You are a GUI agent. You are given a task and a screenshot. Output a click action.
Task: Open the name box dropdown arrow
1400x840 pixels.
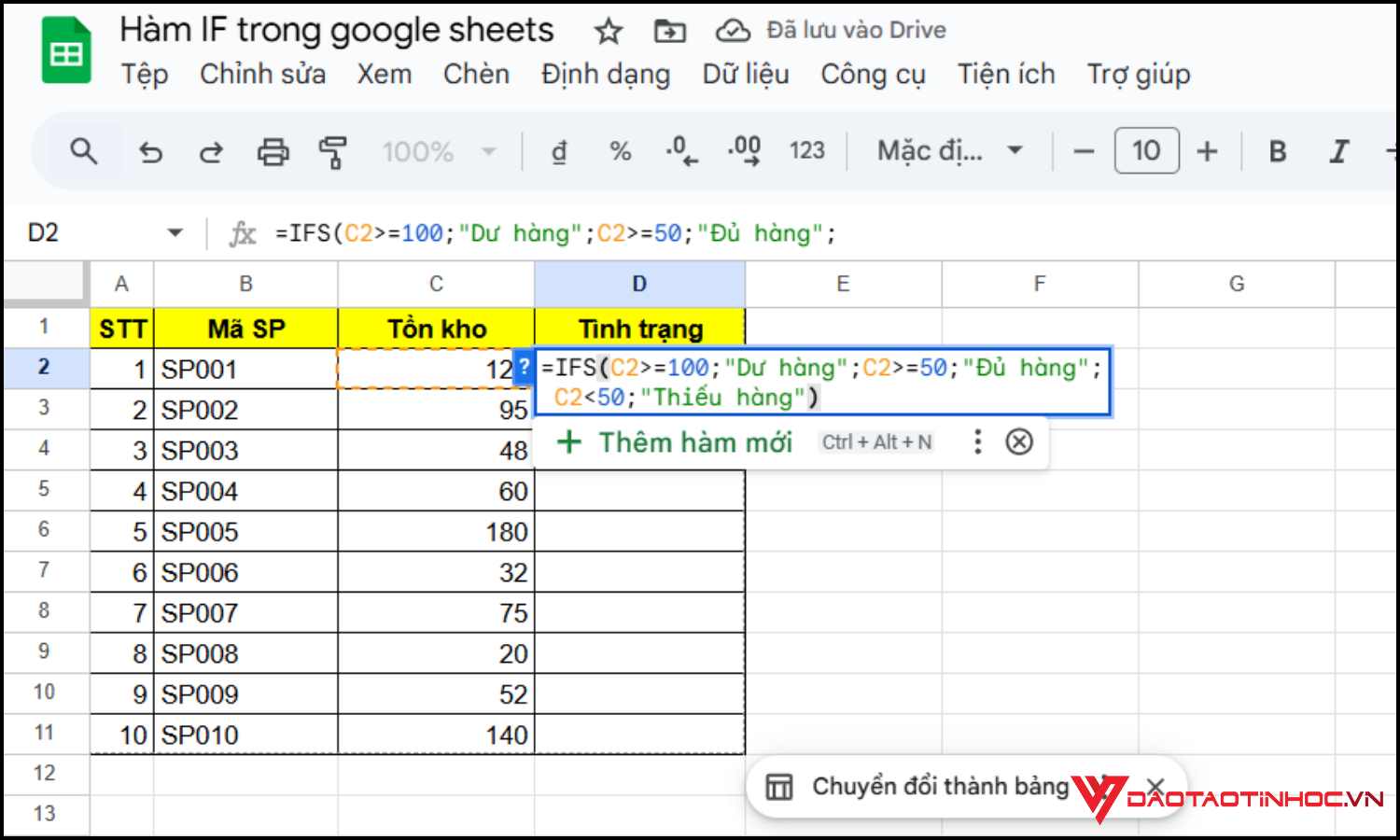175,232
